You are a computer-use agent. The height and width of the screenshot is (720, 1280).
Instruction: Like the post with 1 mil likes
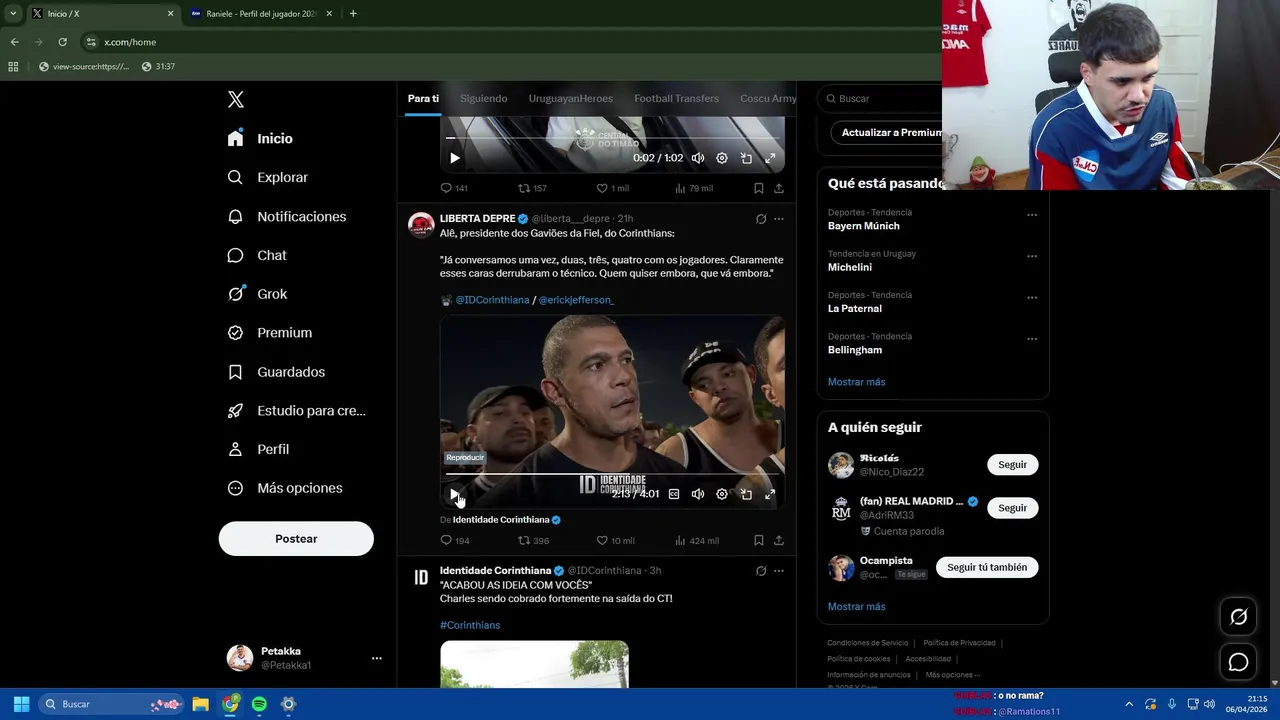[612, 188]
